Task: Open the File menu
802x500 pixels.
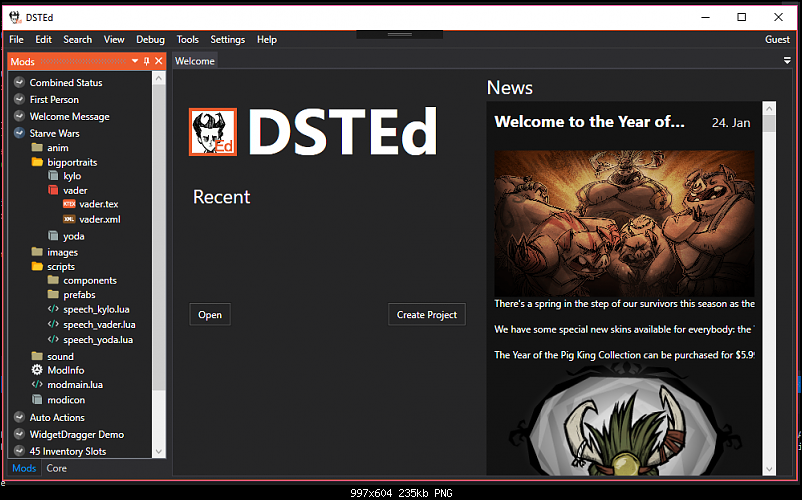Action: point(16,39)
